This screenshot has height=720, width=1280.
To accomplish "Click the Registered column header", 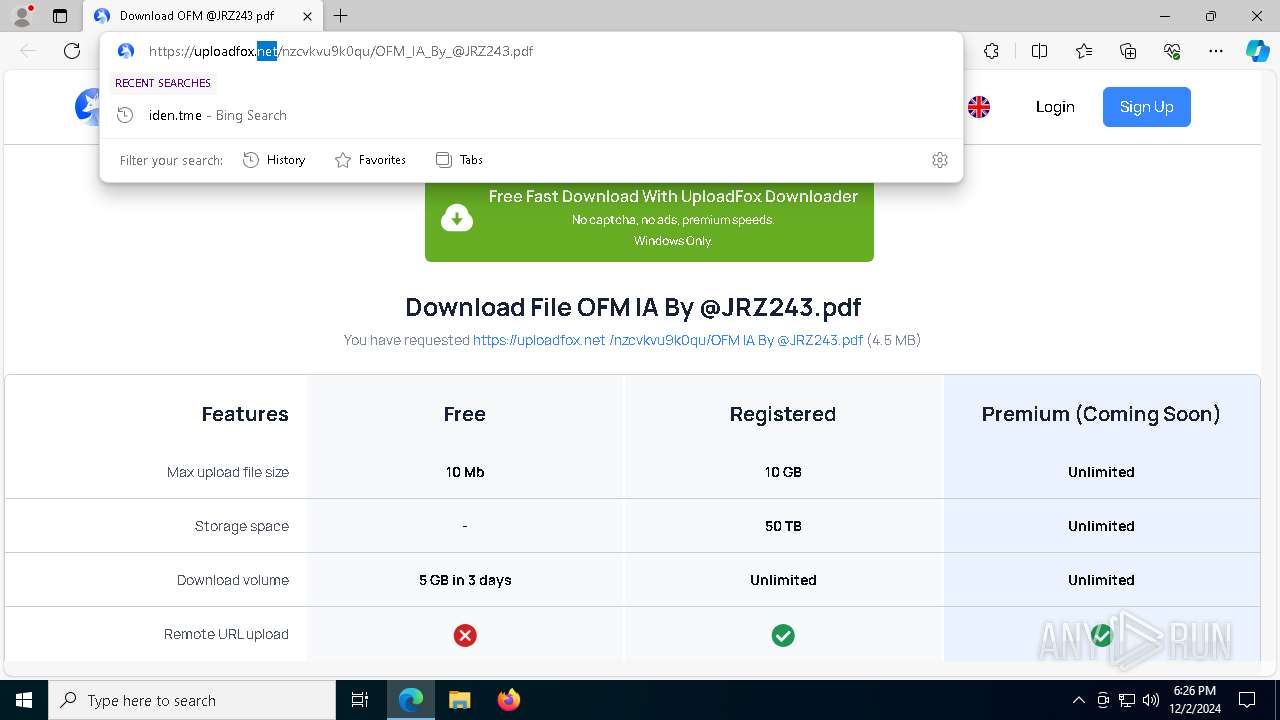I will click(x=783, y=414).
